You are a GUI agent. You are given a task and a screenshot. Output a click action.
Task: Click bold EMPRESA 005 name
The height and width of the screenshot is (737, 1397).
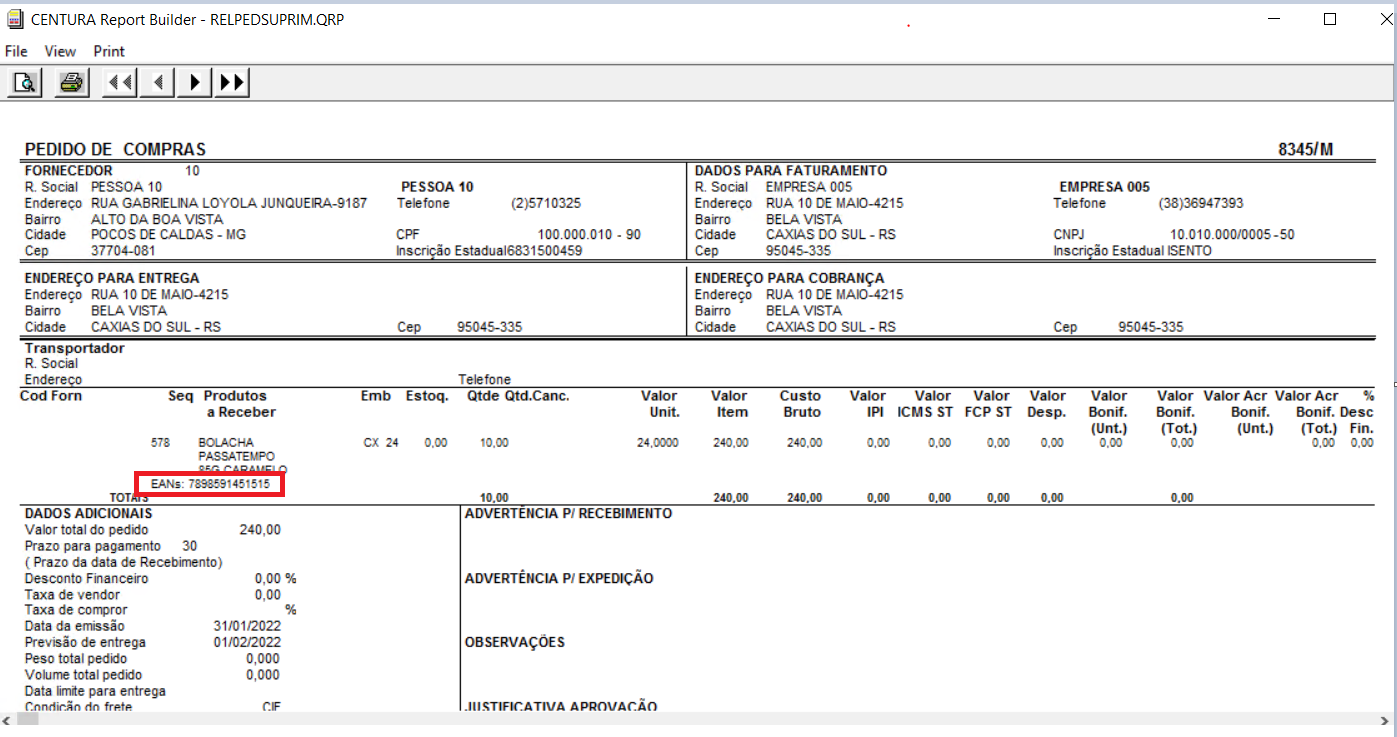pos(1104,187)
